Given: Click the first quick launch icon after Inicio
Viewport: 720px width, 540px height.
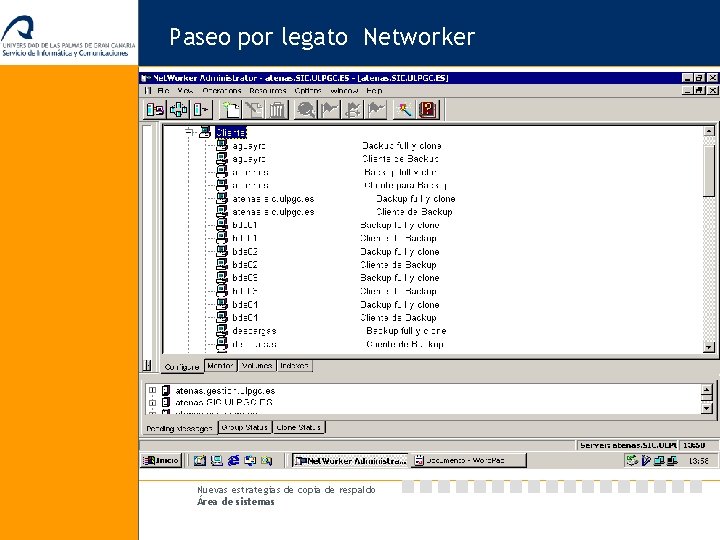Looking at the screenshot, I should click(199, 460).
